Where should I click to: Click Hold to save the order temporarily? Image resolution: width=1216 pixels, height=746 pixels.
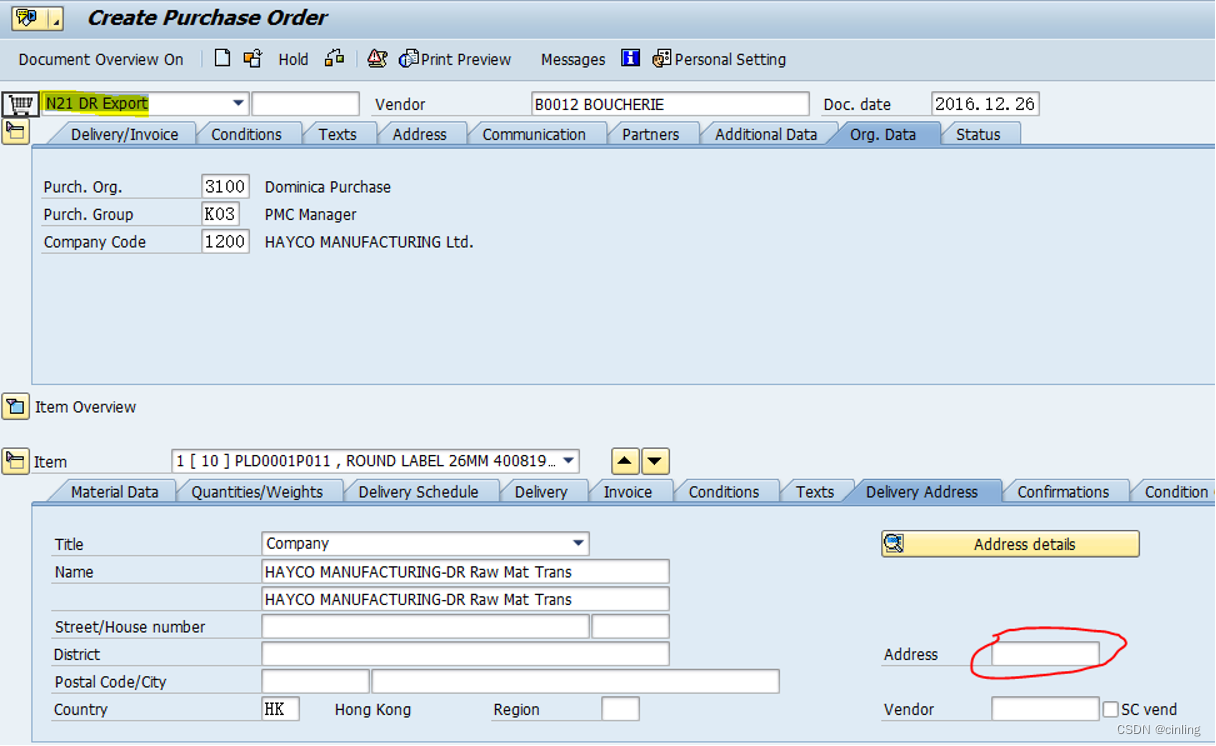click(x=293, y=59)
